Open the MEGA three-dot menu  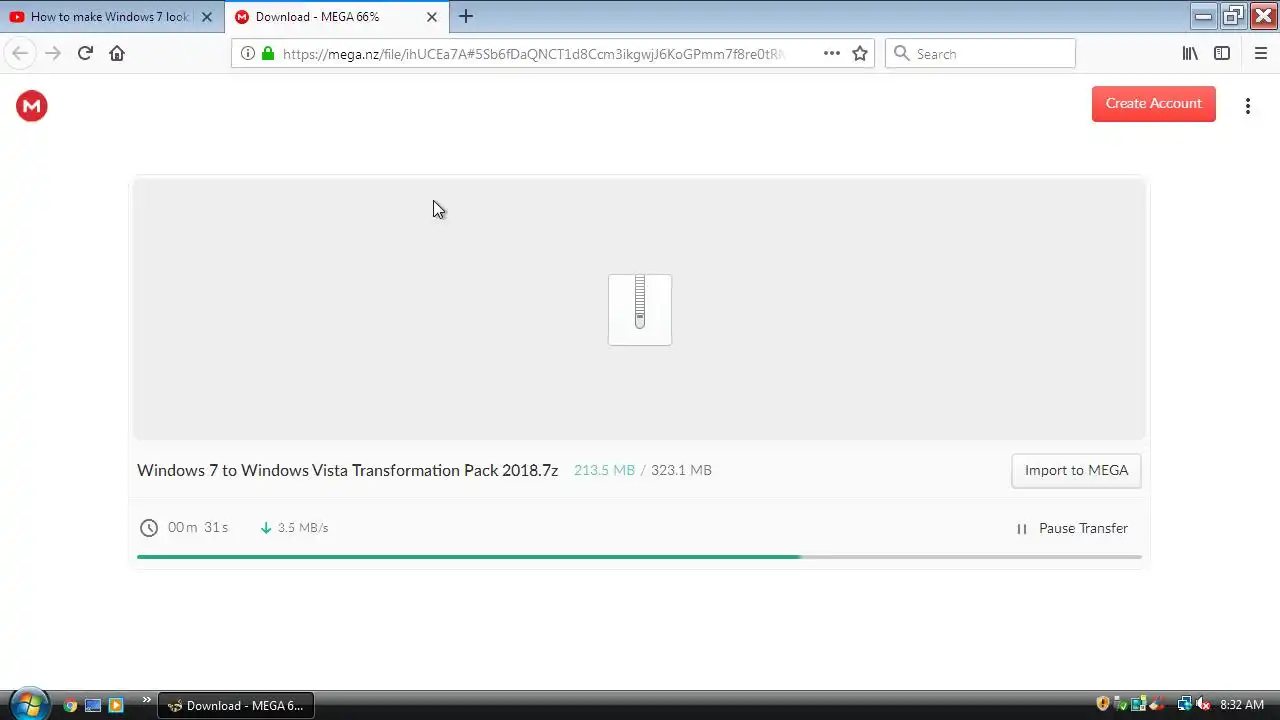[1248, 106]
